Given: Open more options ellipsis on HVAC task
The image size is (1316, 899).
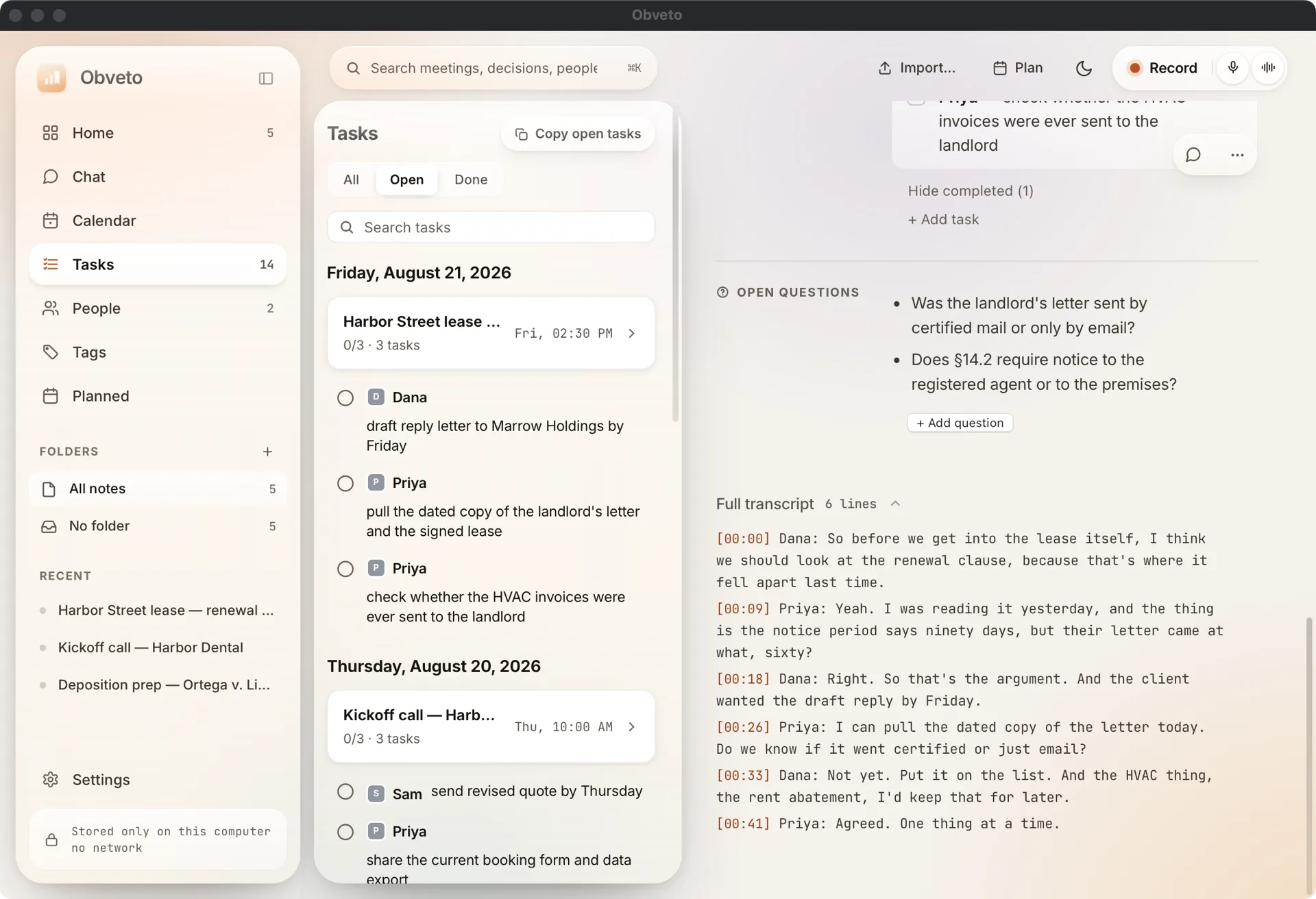Looking at the screenshot, I should point(1236,155).
